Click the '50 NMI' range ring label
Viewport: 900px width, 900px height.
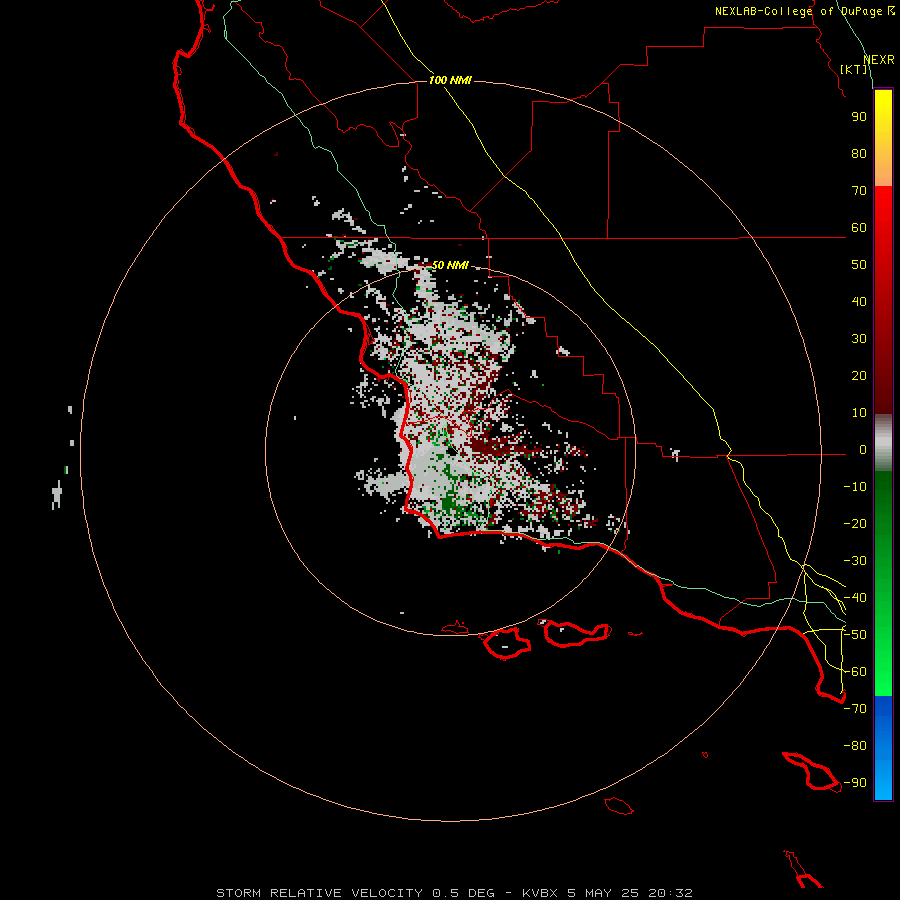pyautogui.click(x=450, y=265)
